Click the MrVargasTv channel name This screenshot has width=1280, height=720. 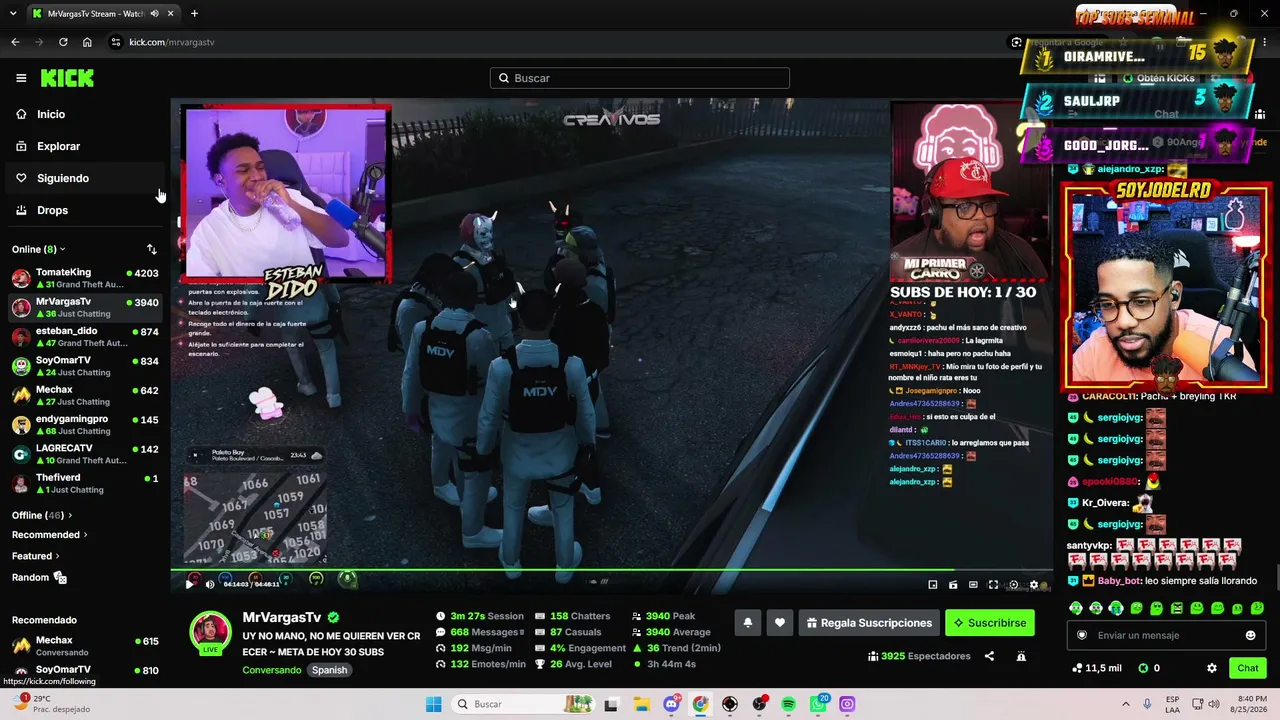282,617
